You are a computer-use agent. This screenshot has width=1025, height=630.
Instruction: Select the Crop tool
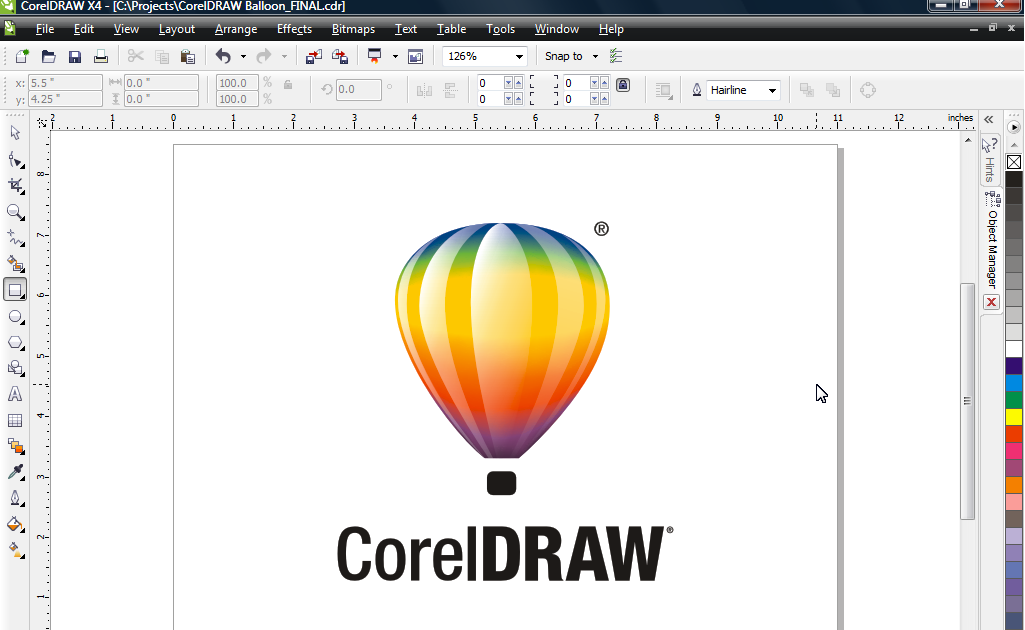pyautogui.click(x=15, y=186)
